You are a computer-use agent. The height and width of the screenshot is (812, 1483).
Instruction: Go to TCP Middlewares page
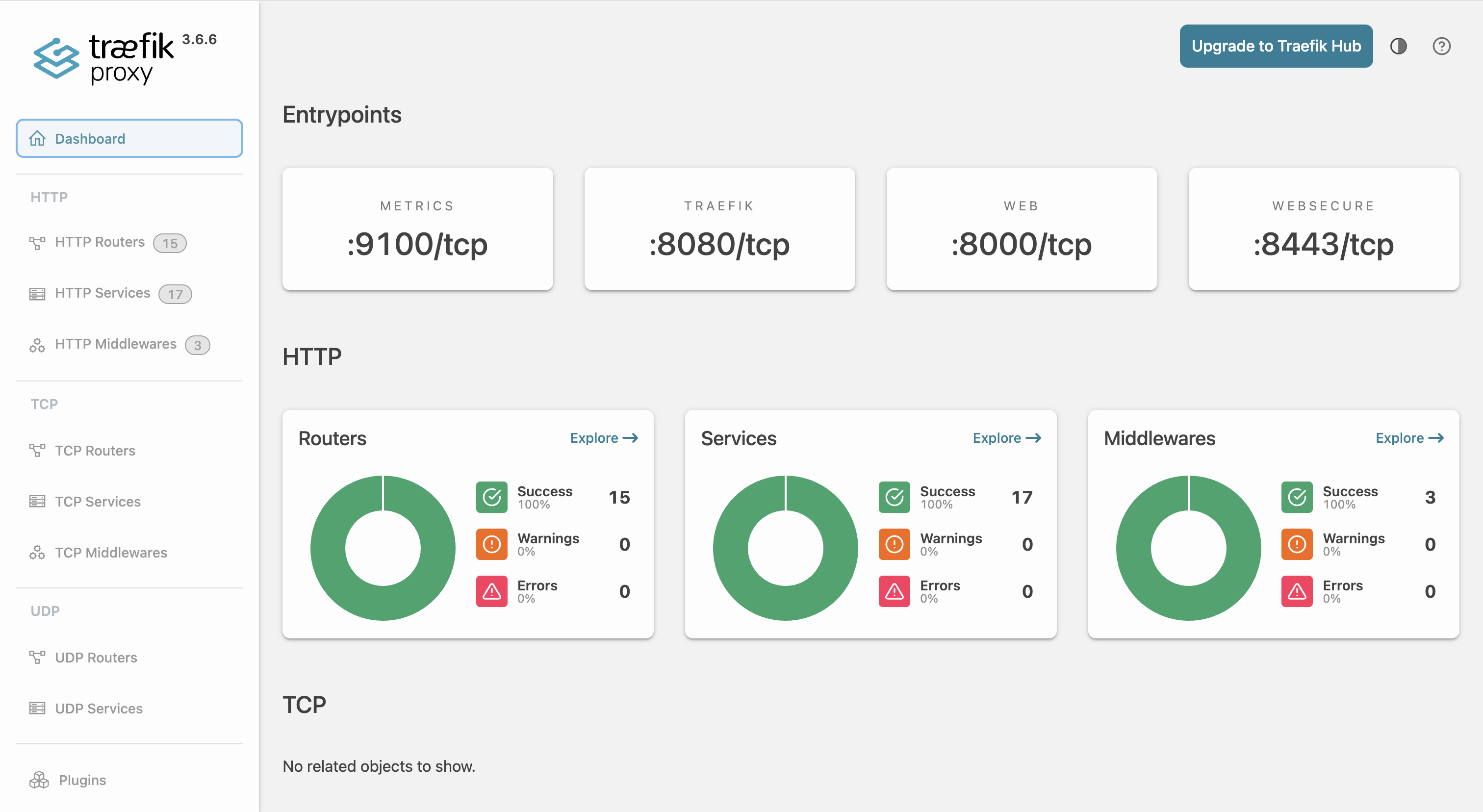point(110,553)
